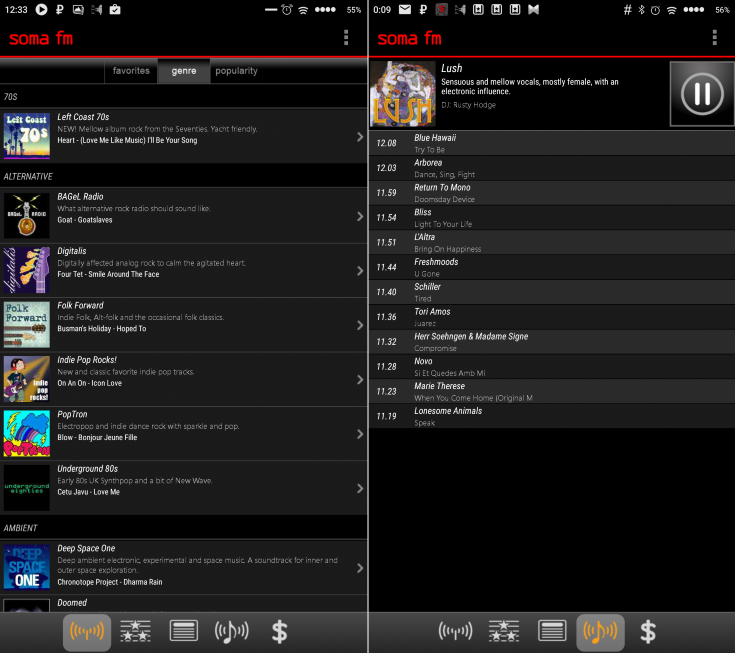The height and width of the screenshot is (653, 735).
Task: Select Deep Space One station title
Action: [x=86, y=548]
